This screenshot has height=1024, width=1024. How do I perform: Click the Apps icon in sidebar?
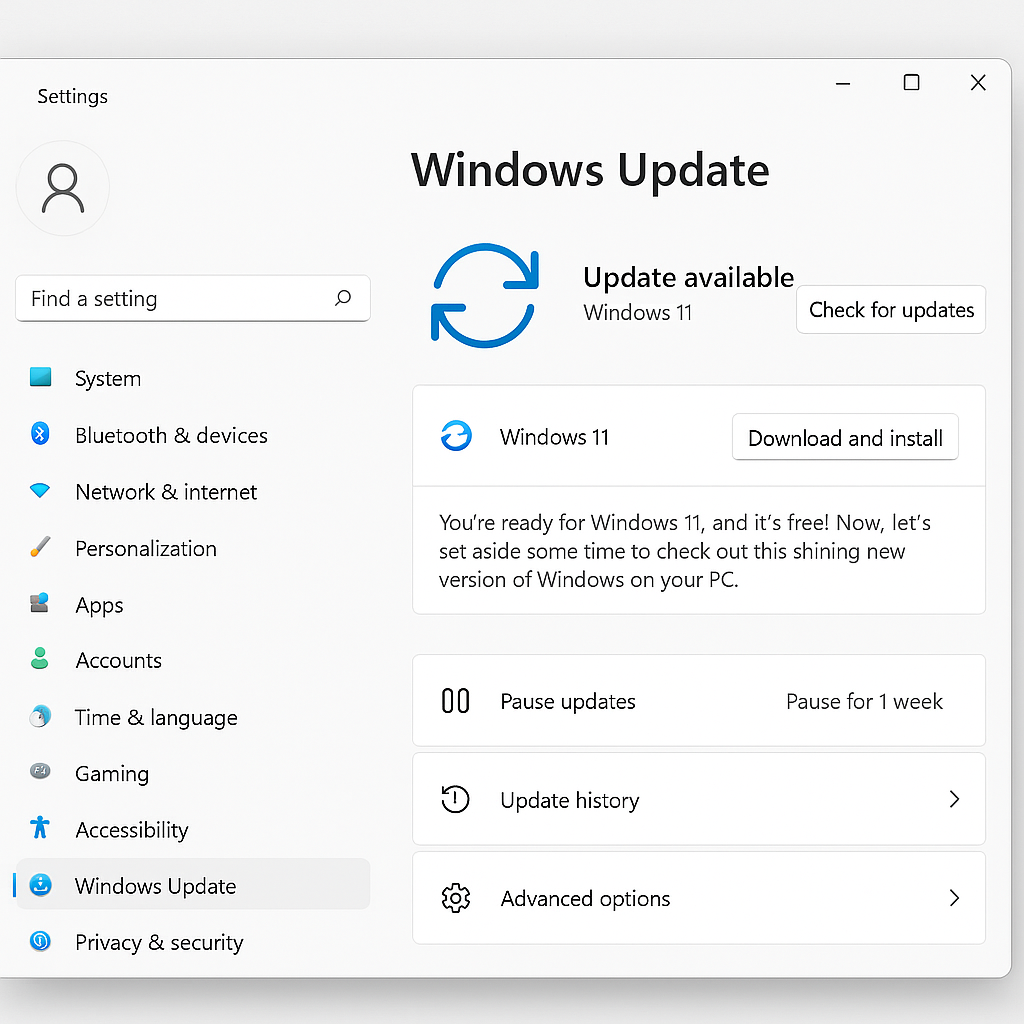point(40,603)
